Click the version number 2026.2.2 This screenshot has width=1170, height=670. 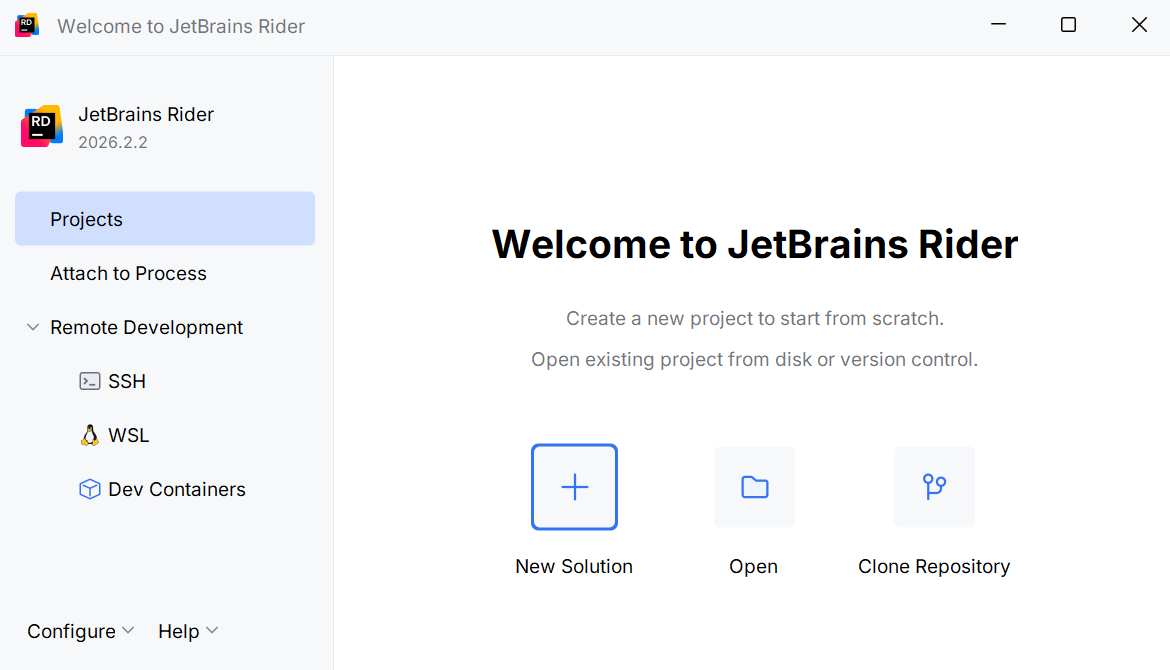(113, 142)
